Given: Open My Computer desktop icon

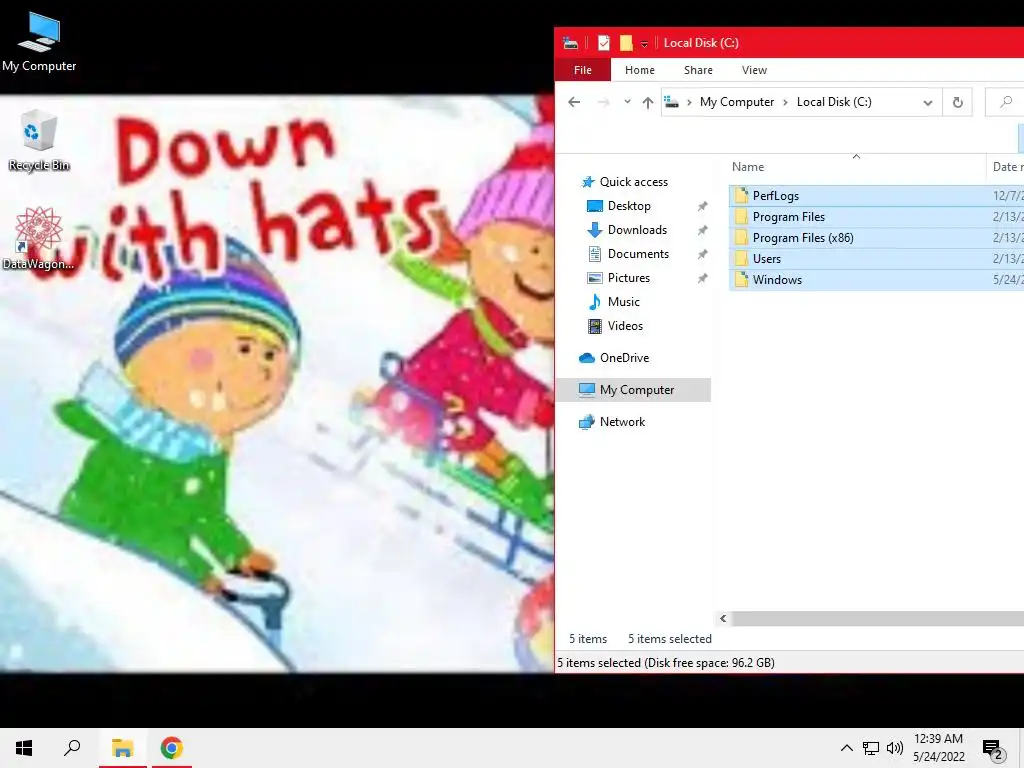Looking at the screenshot, I should click(39, 42).
